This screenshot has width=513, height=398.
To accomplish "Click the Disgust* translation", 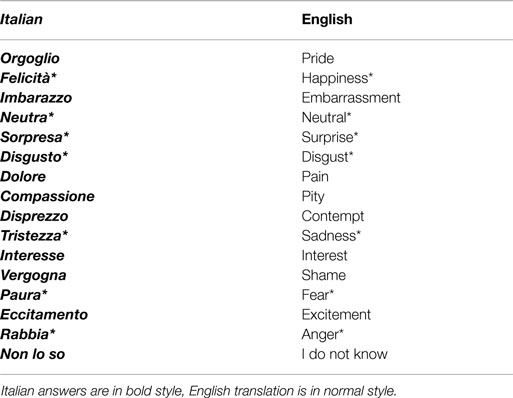I will tap(327, 157).
